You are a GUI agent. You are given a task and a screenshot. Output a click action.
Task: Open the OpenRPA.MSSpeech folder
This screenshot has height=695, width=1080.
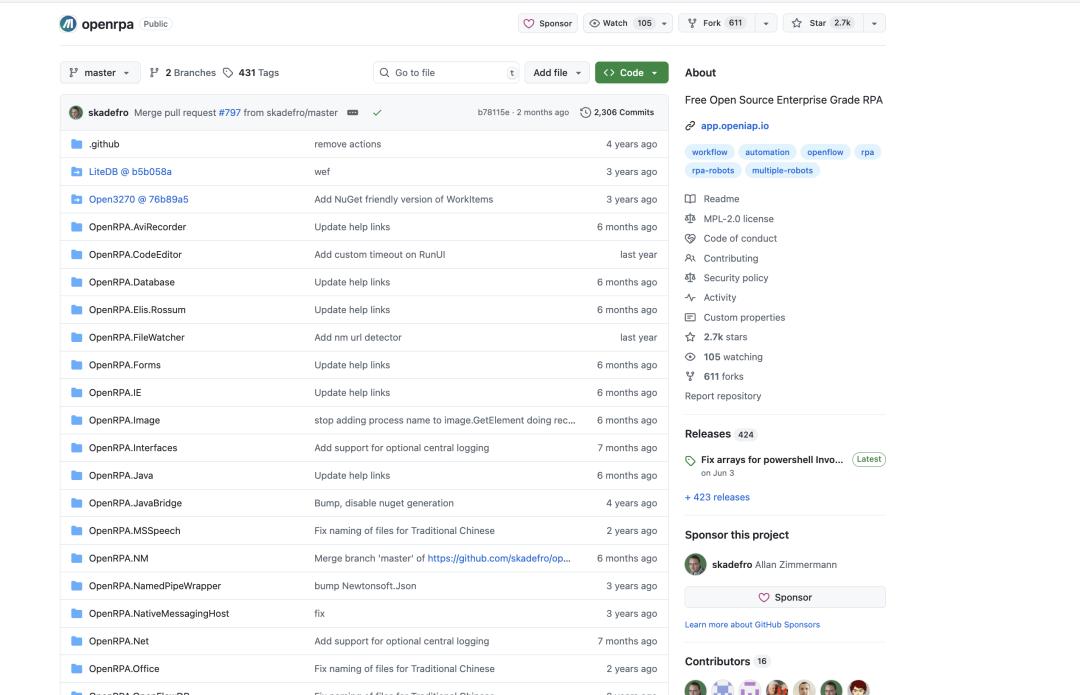pyautogui.click(x=134, y=530)
